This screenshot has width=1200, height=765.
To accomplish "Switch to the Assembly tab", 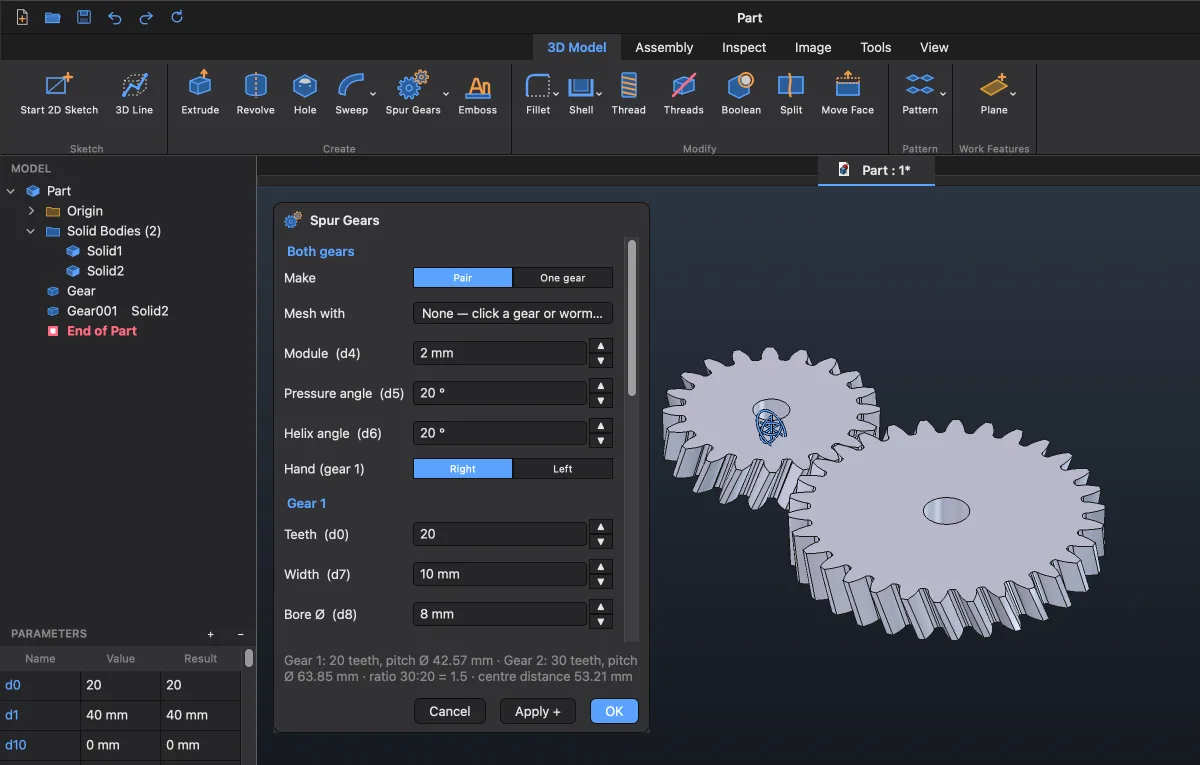I will point(664,47).
